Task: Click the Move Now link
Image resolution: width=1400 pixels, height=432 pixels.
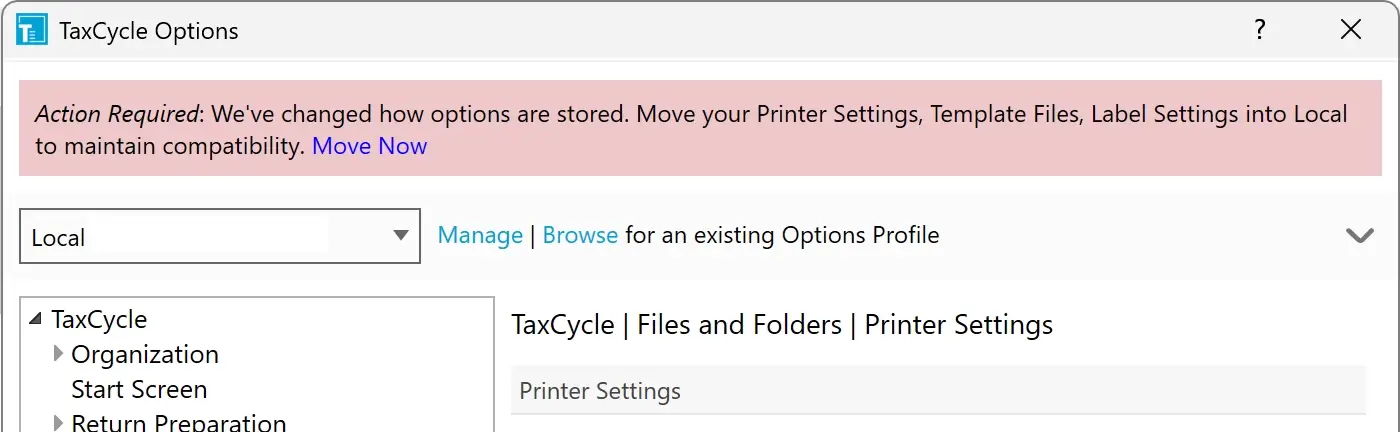Action: pos(369,146)
